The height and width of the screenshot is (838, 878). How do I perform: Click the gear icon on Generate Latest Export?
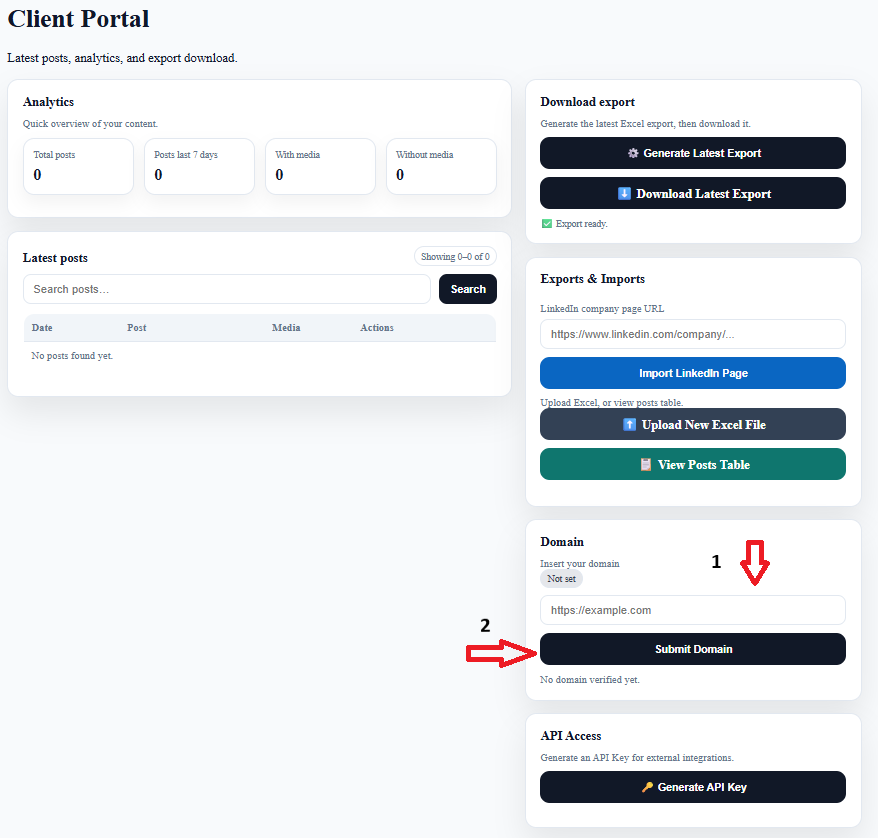point(633,153)
